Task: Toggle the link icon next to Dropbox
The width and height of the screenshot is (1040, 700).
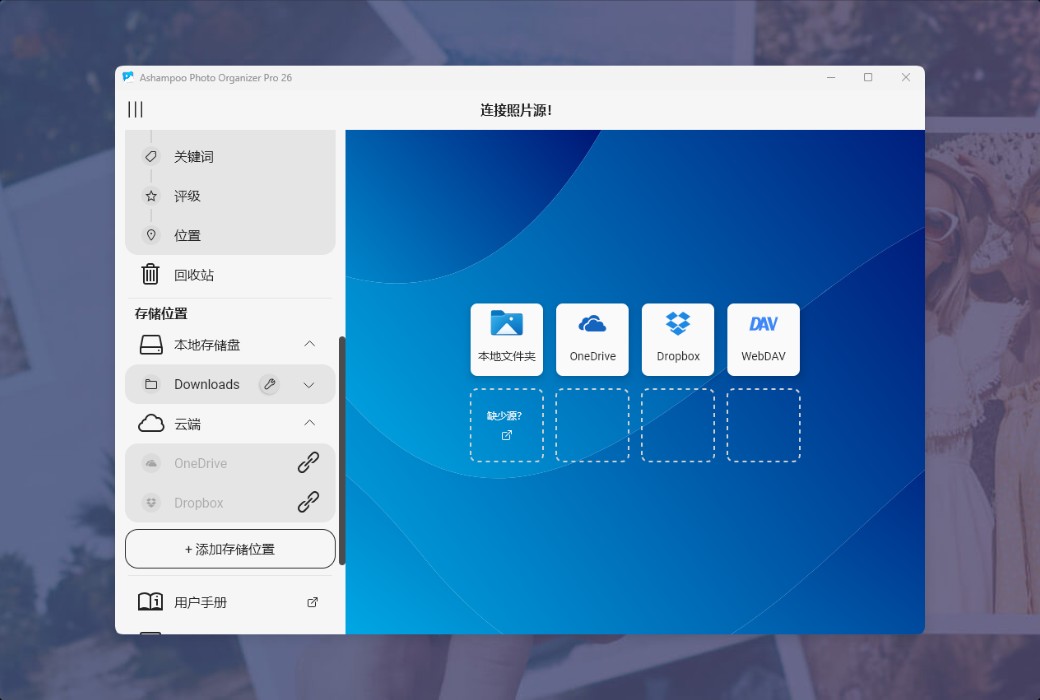Action: (307, 503)
